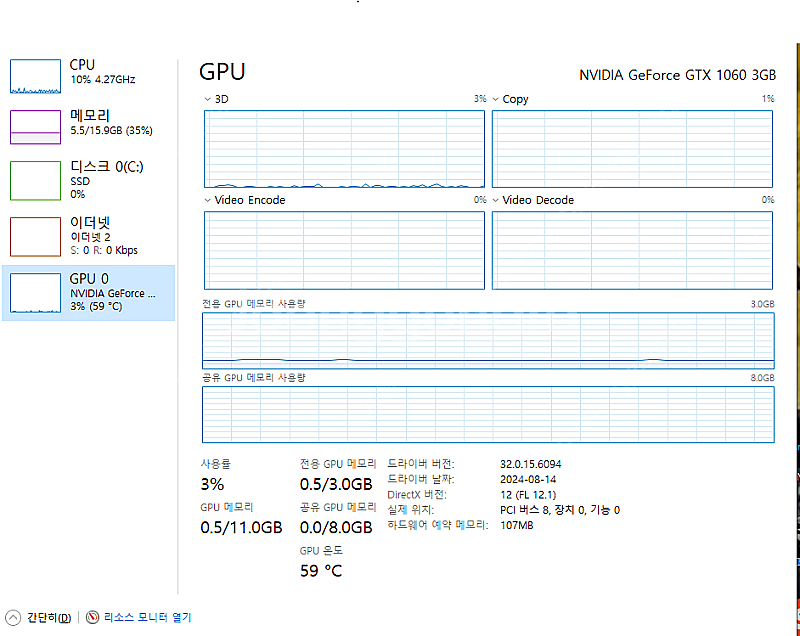Open the 이더넷 graph thumbnail
The image size is (800, 636).
[36, 236]
